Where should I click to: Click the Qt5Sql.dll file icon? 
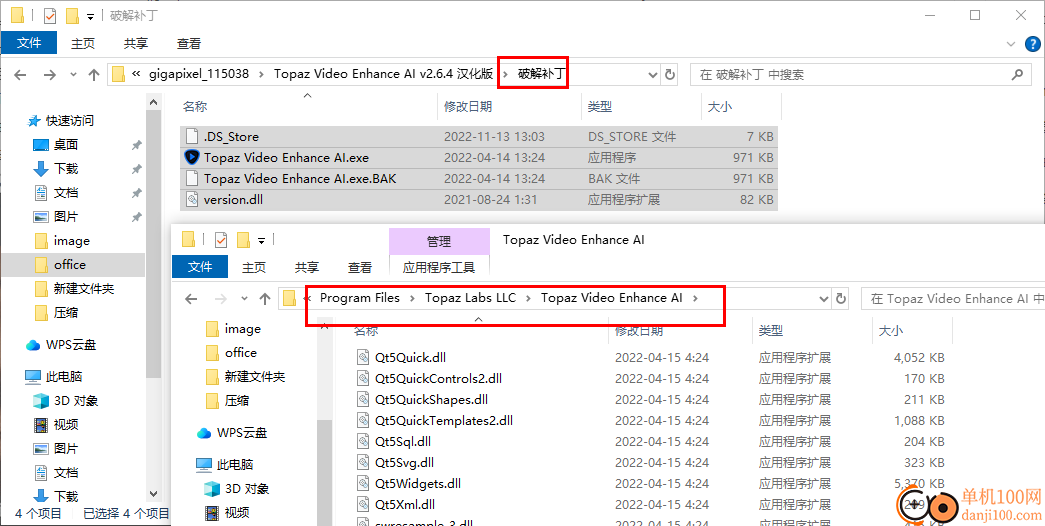coord(363,441)
